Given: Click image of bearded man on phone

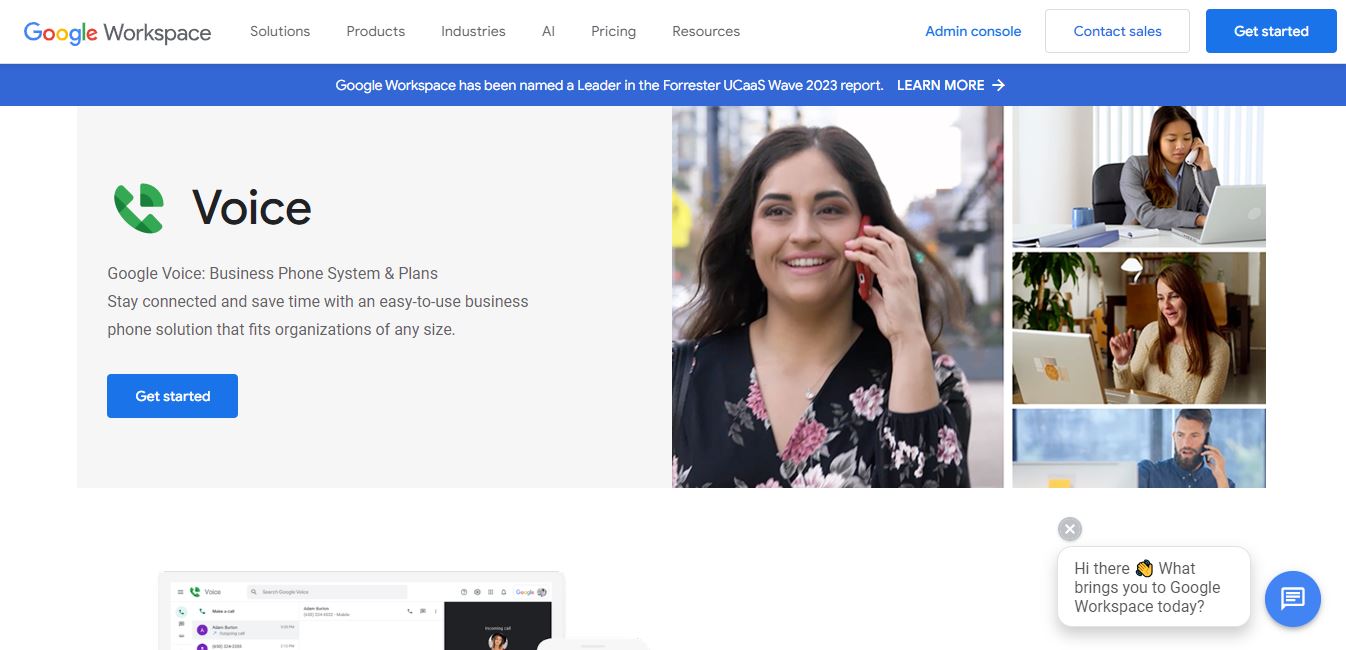Looking at the screenshot, I should (1139, 448).
